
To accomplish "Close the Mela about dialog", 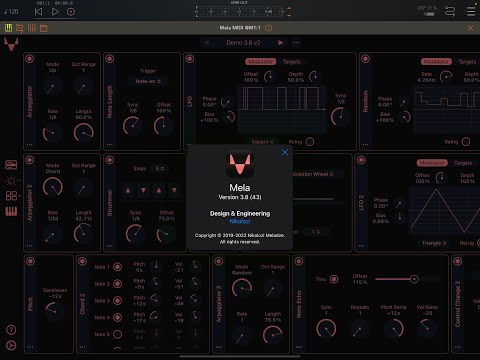I will coord(285,152).
